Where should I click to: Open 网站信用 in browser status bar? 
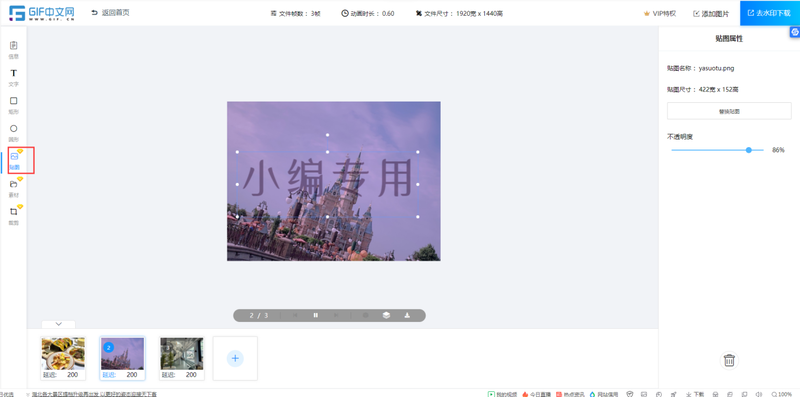604,394
